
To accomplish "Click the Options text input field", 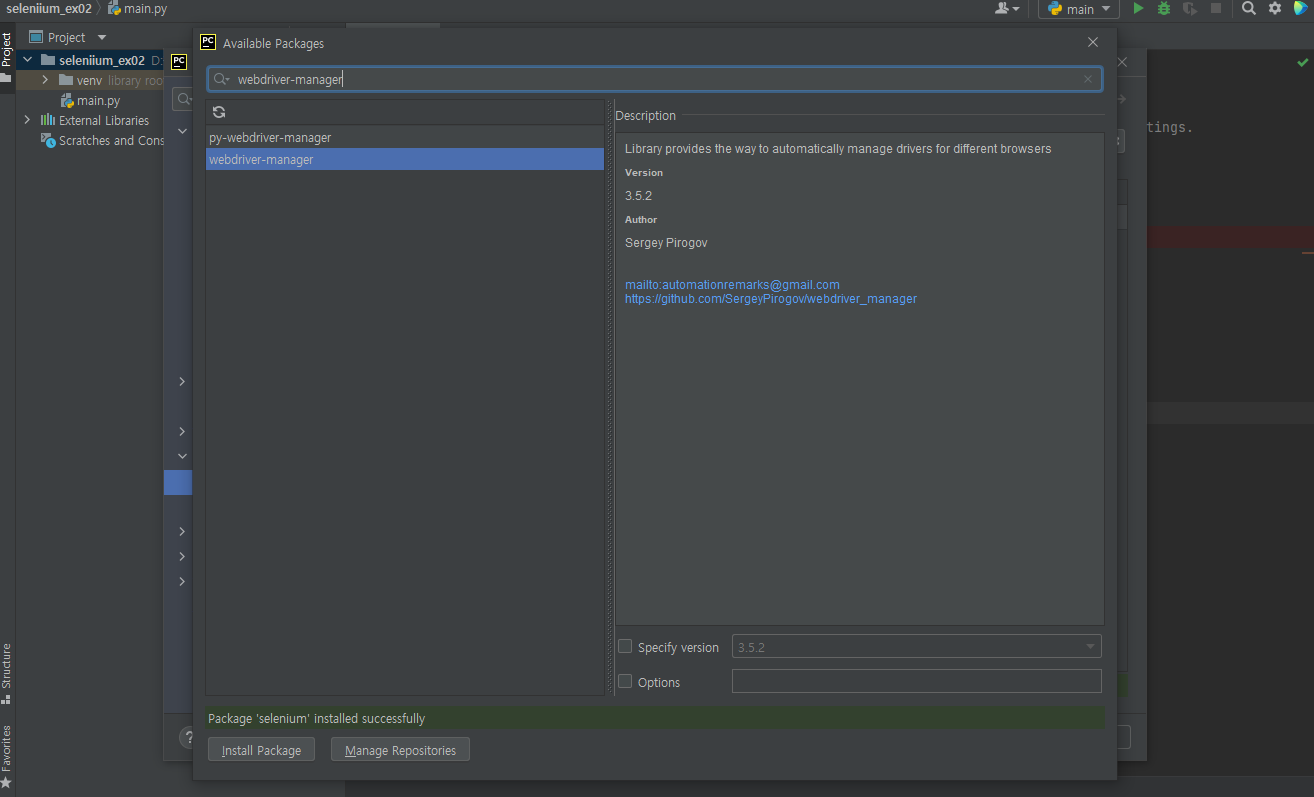I will click(x=917, y=681).
